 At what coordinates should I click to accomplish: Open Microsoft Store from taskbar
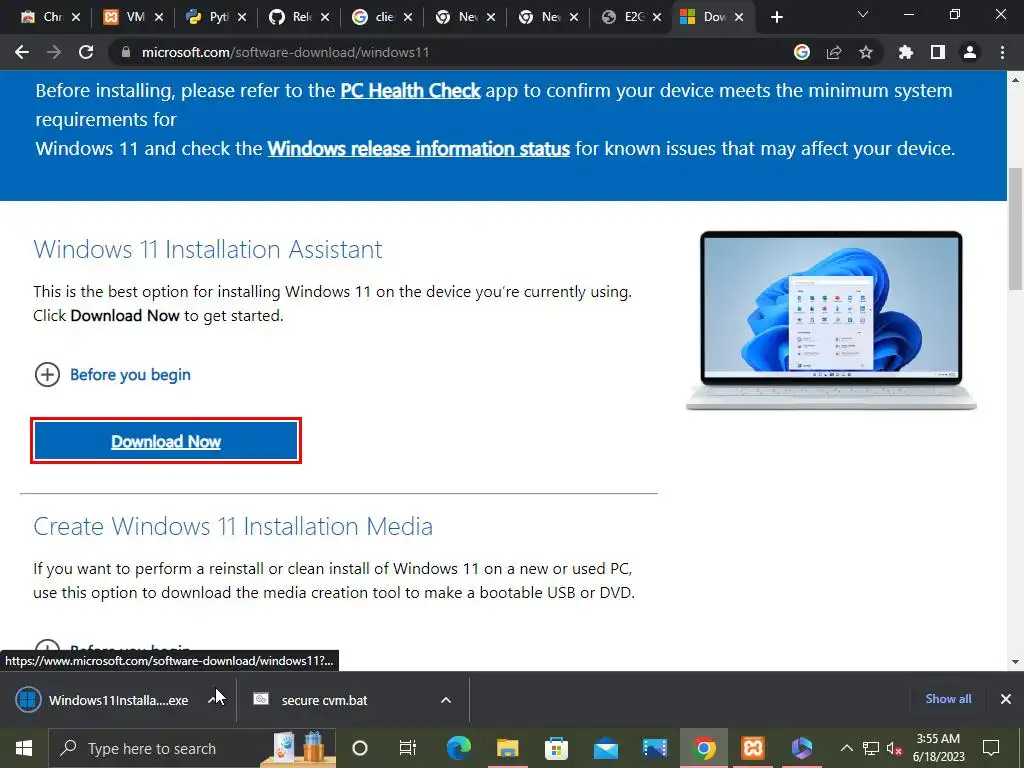[x=556, y=748]
